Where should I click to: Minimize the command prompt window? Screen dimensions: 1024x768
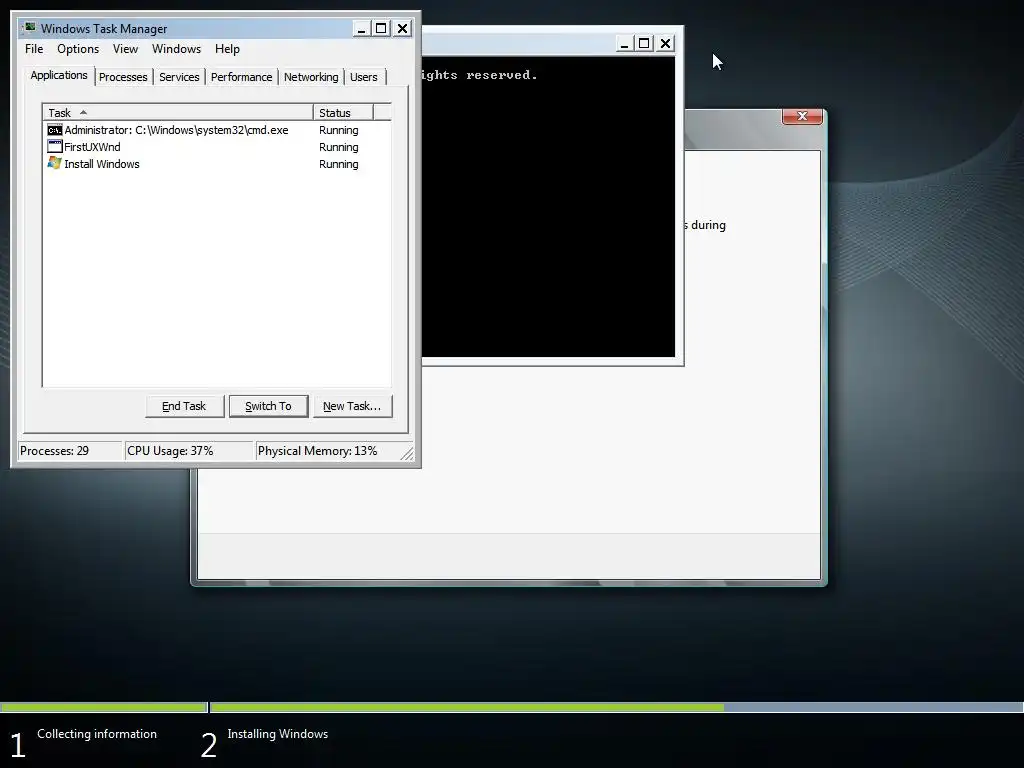point(624,44)
